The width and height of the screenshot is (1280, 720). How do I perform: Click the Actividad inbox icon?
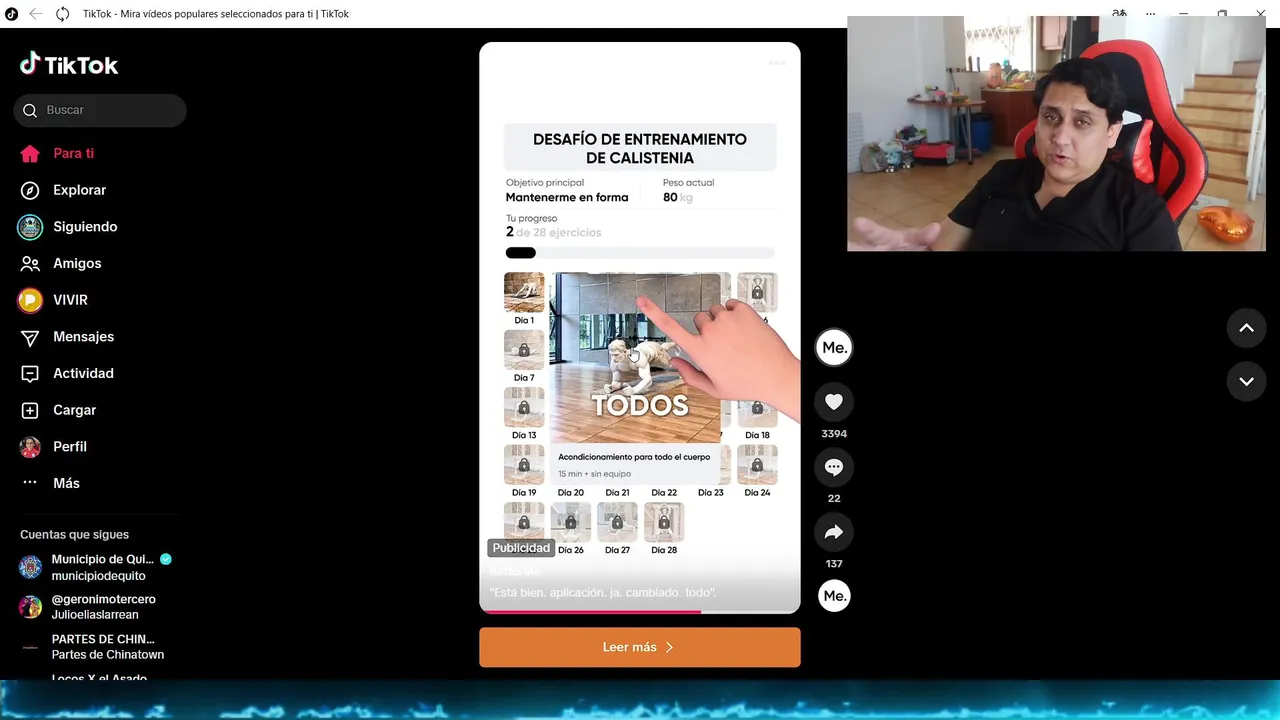pyautogui.click(x=30, y=374)
